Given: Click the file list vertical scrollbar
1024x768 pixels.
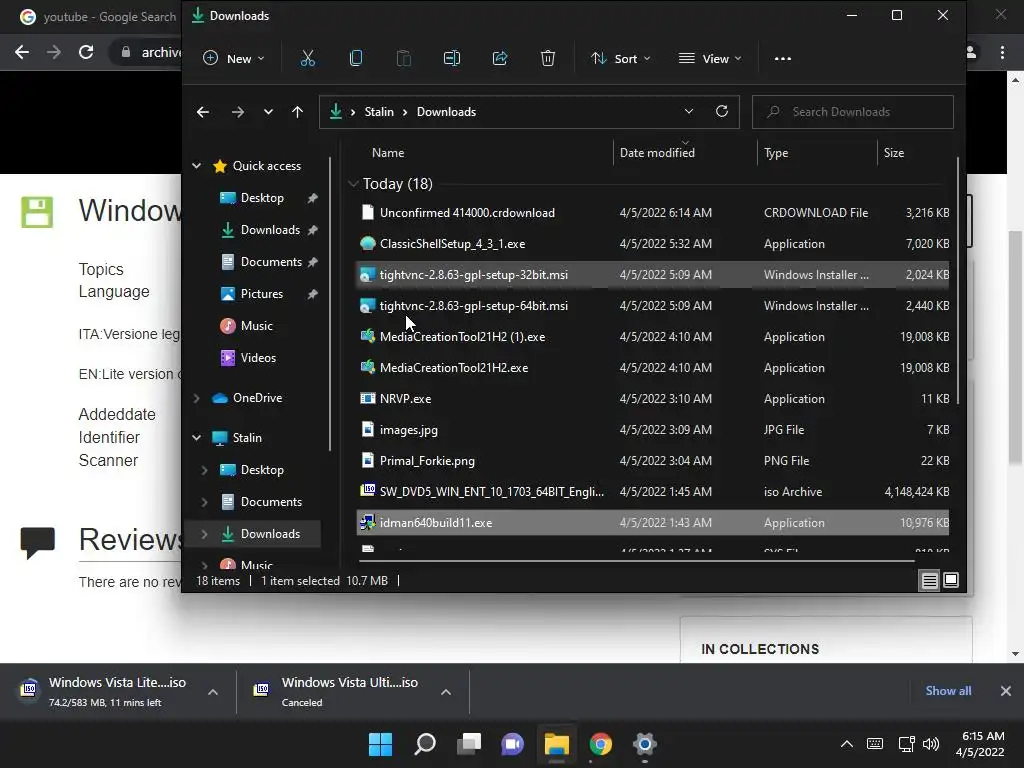Looking at the screenshot, I should [958, 281].
